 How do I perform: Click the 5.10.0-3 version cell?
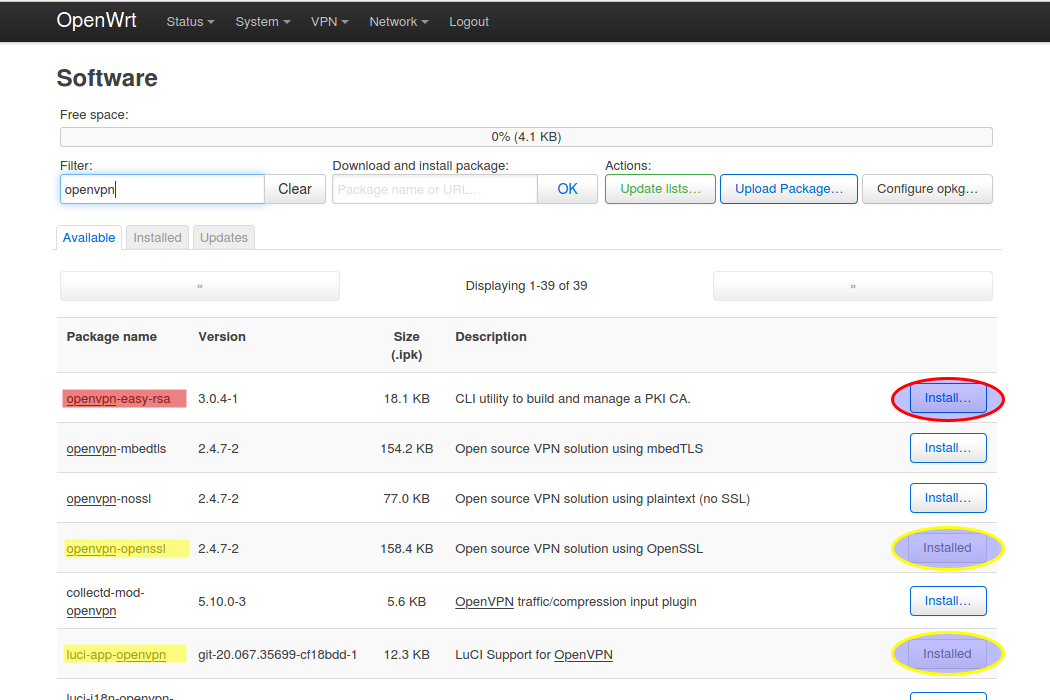tap(222, 602)
